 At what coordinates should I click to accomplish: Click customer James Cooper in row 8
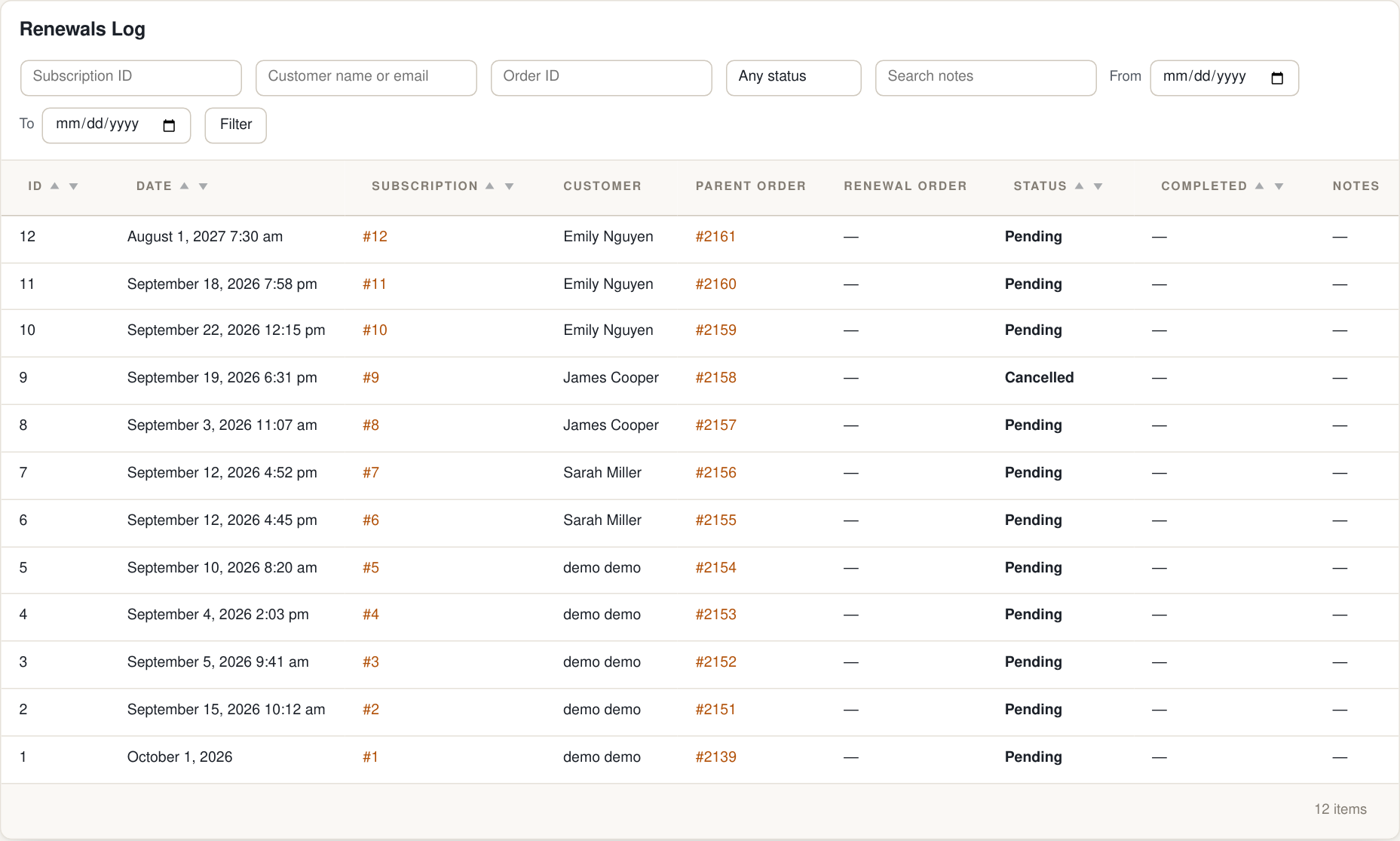611,425
